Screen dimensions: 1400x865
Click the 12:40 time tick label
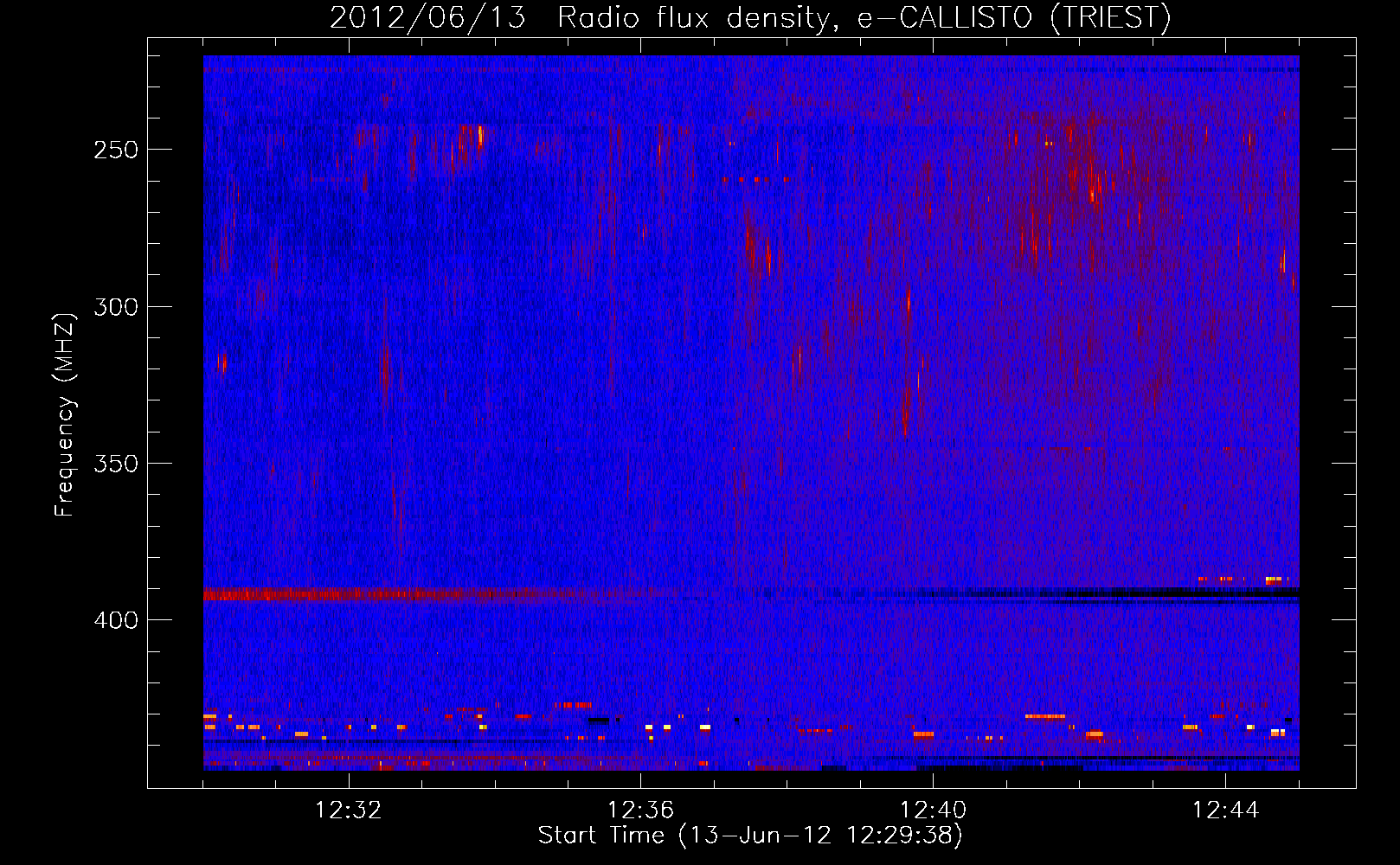pos(933,811)
